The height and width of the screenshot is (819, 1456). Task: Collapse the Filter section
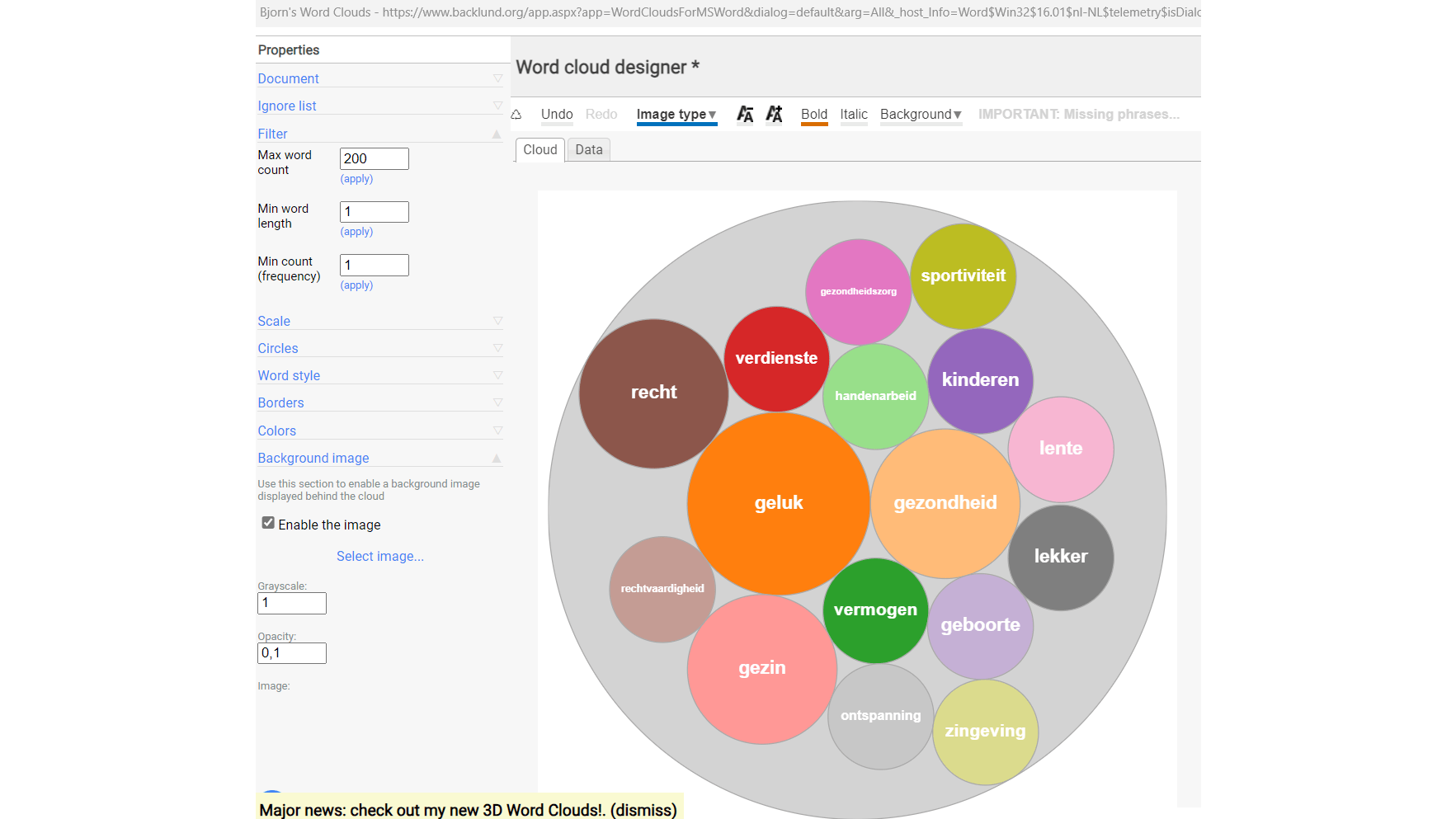[x=379, y=134]
